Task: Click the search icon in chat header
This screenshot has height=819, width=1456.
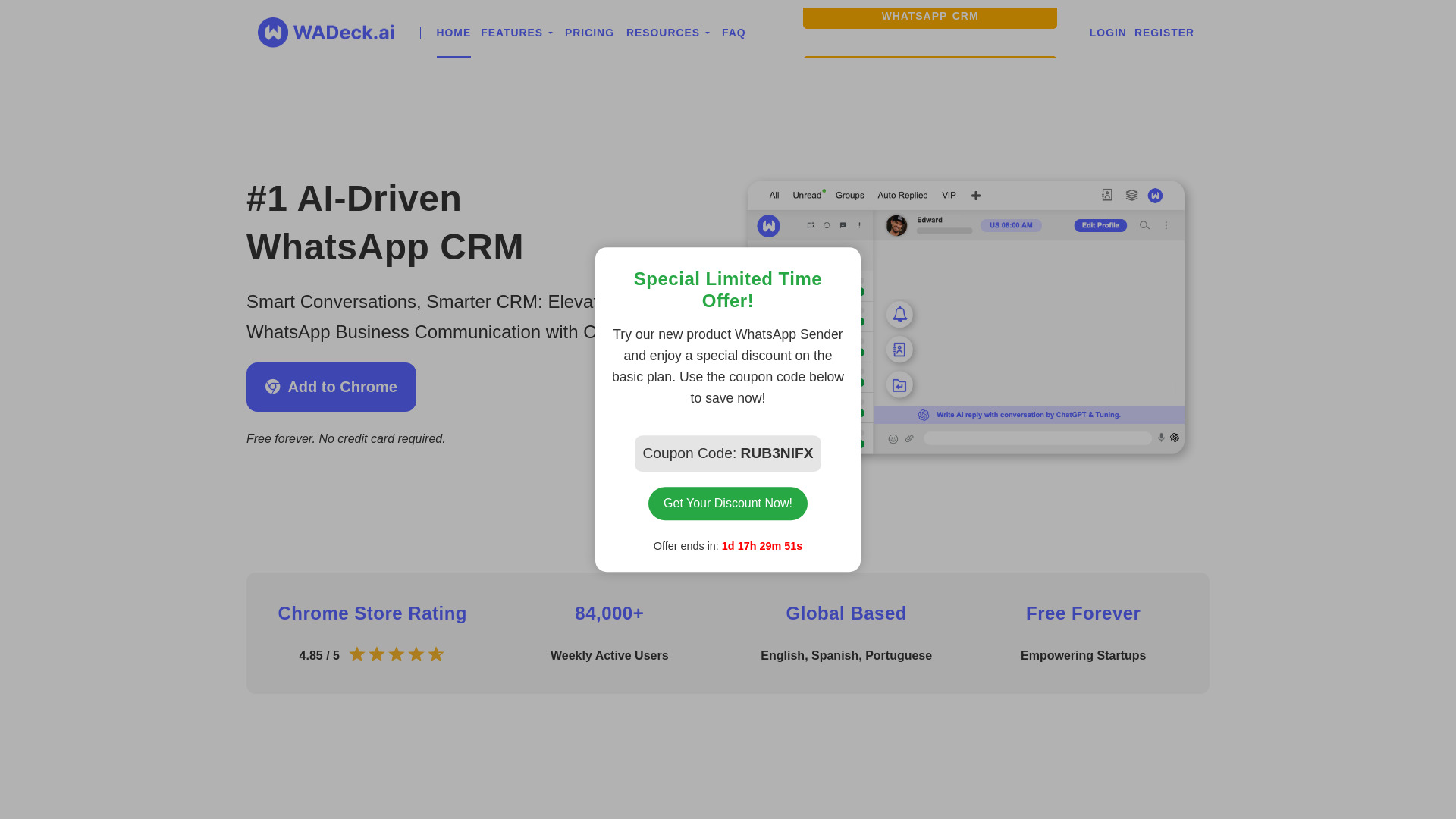Action: 1145,225
